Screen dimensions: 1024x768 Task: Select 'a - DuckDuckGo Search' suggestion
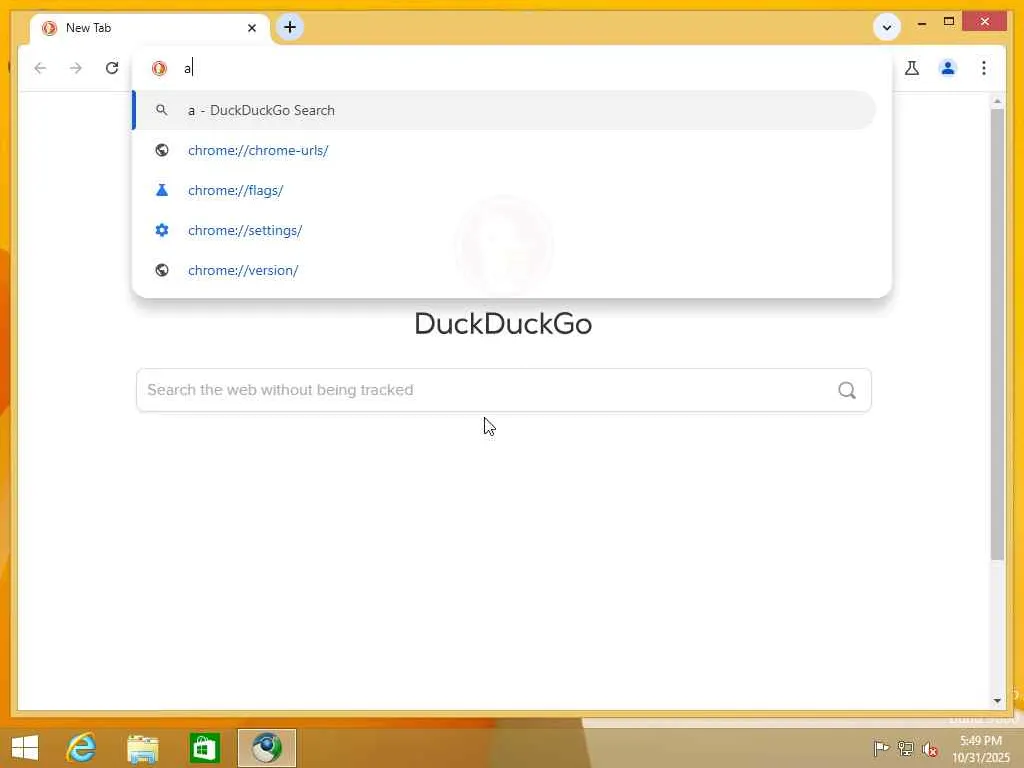pyautogui.click(x=504, y=110)
